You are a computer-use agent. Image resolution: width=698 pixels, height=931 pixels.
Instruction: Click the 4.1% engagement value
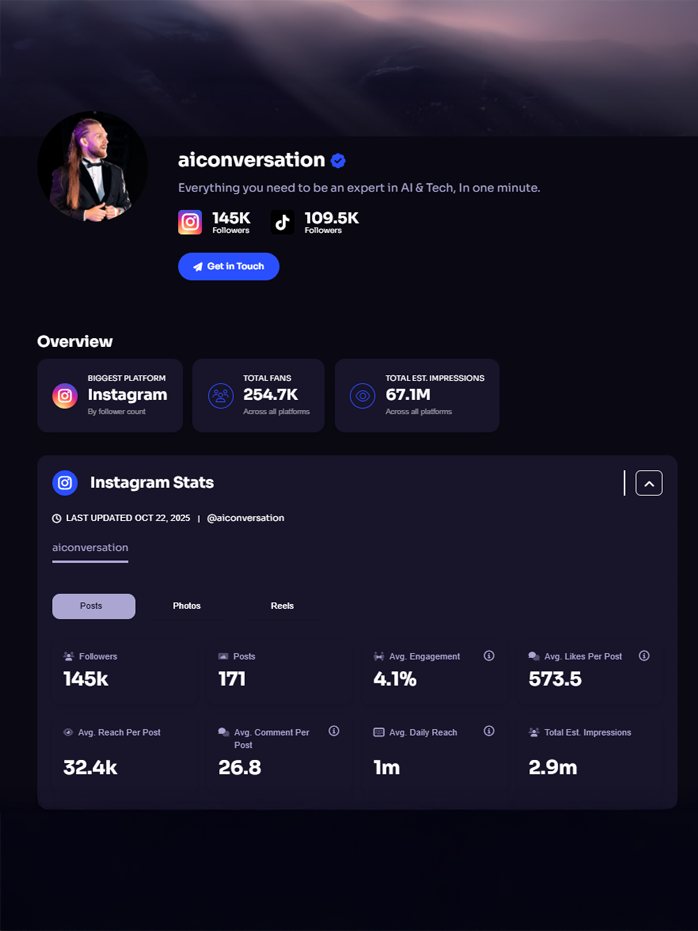[395, 679]
